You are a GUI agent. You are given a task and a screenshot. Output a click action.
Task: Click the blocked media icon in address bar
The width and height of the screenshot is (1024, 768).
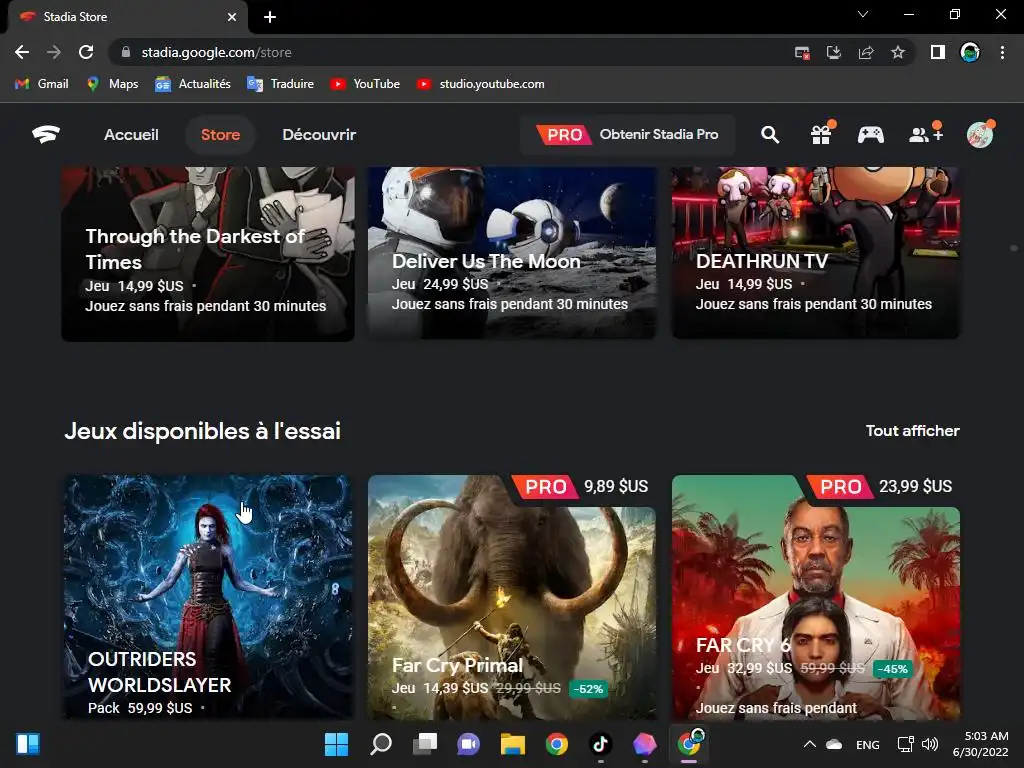[x=802, y=52]
